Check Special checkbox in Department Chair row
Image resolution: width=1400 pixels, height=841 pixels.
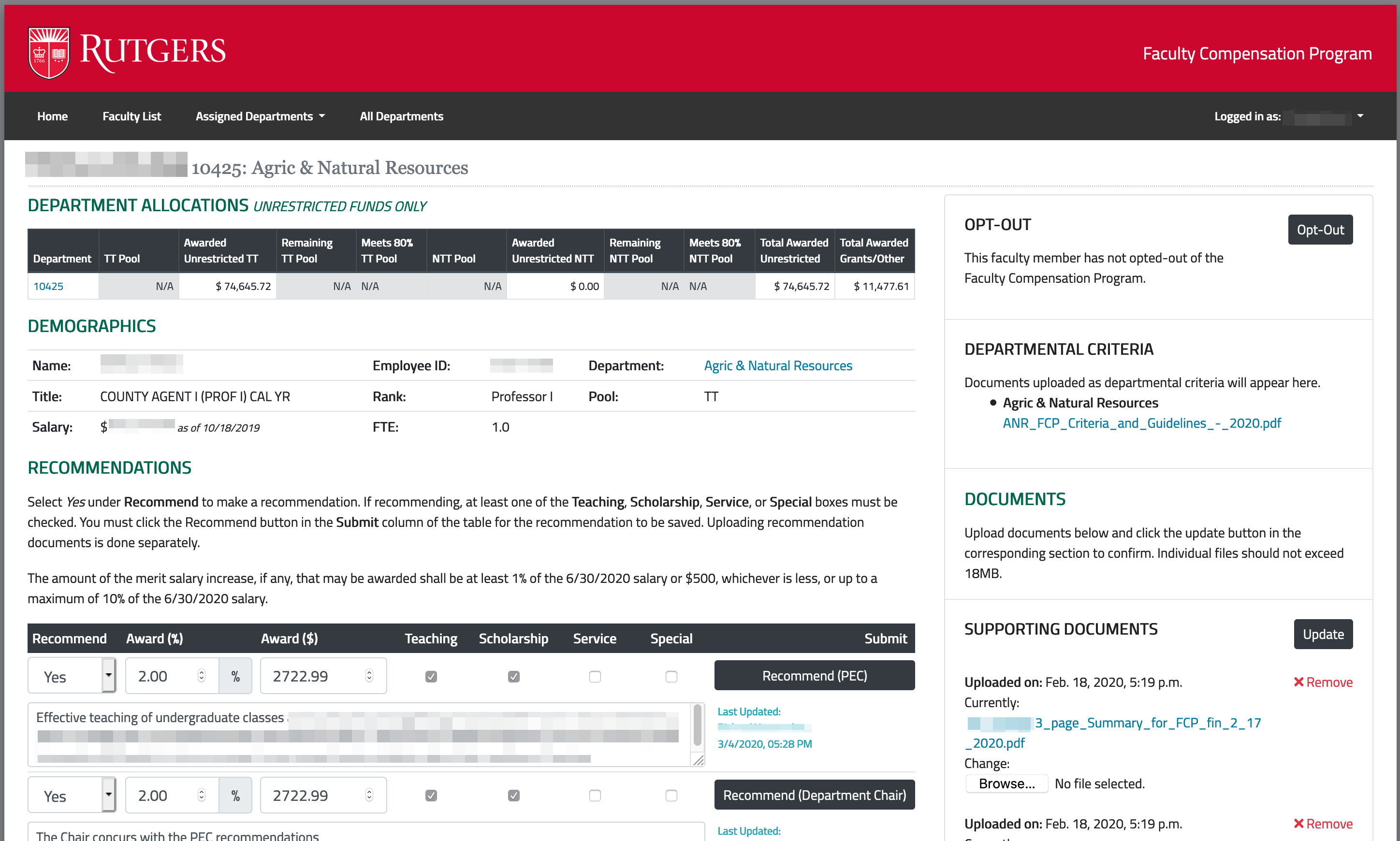(x=671, y=796)
